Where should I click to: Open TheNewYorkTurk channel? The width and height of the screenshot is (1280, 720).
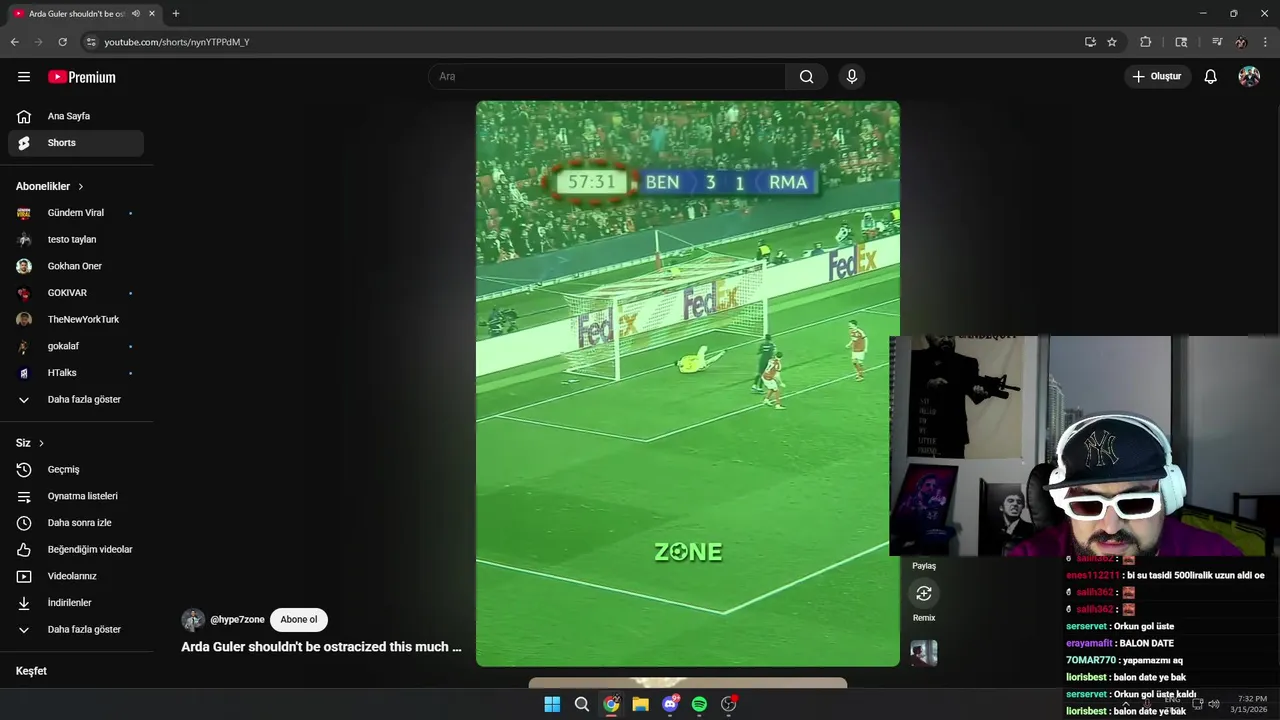click(x=76, y=320)
